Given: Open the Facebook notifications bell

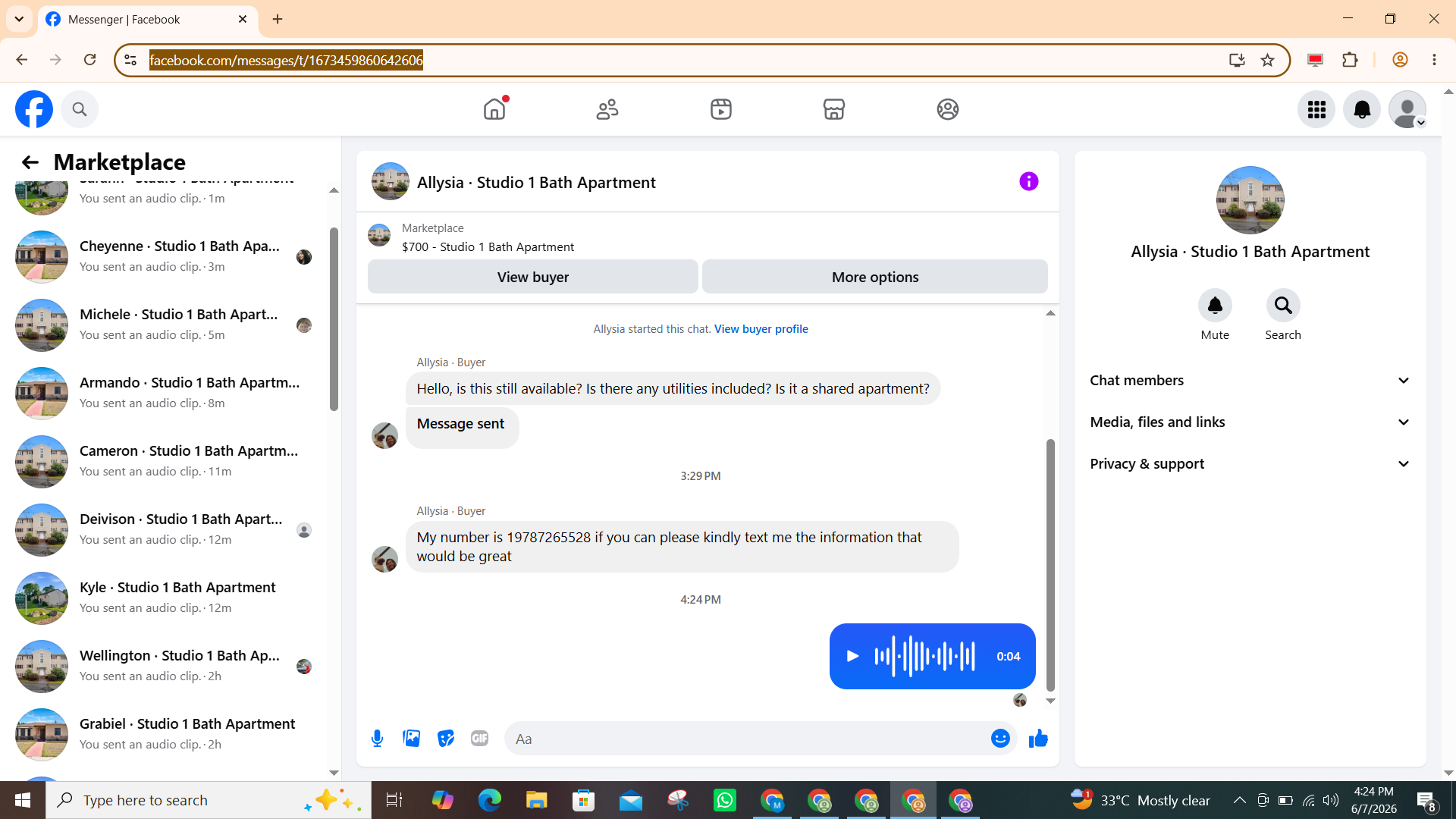Looking at the screenshot, I should pos(1362,109).
